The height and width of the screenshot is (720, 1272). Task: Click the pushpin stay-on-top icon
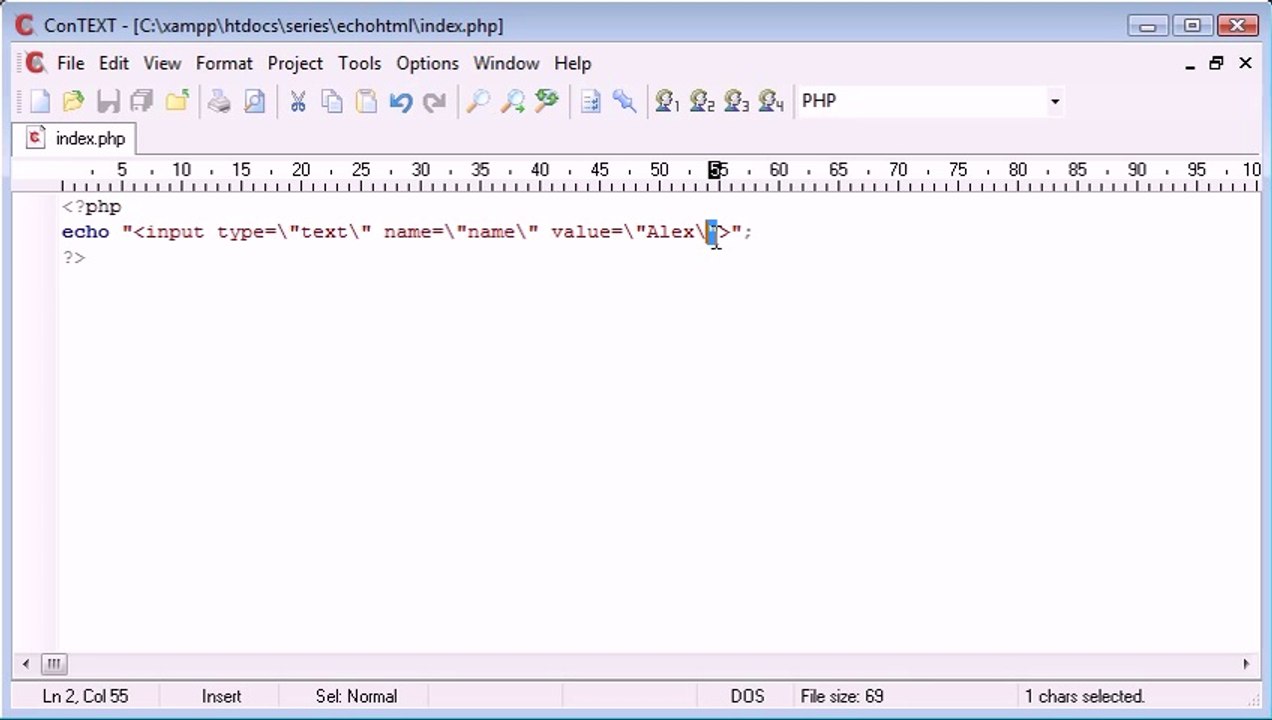[x=624, y=101]
